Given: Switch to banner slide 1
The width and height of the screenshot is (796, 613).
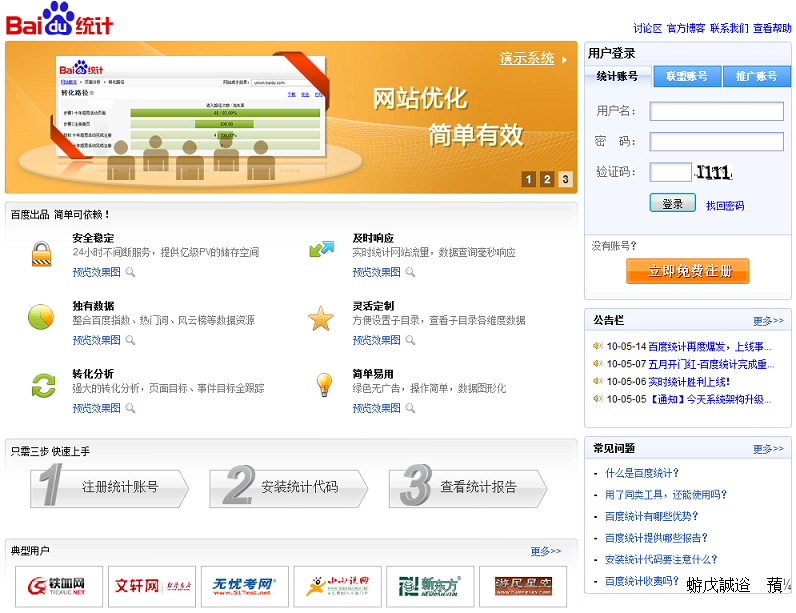Looking at the screenshot, I should pyautogui.click(x=528, y=179).
